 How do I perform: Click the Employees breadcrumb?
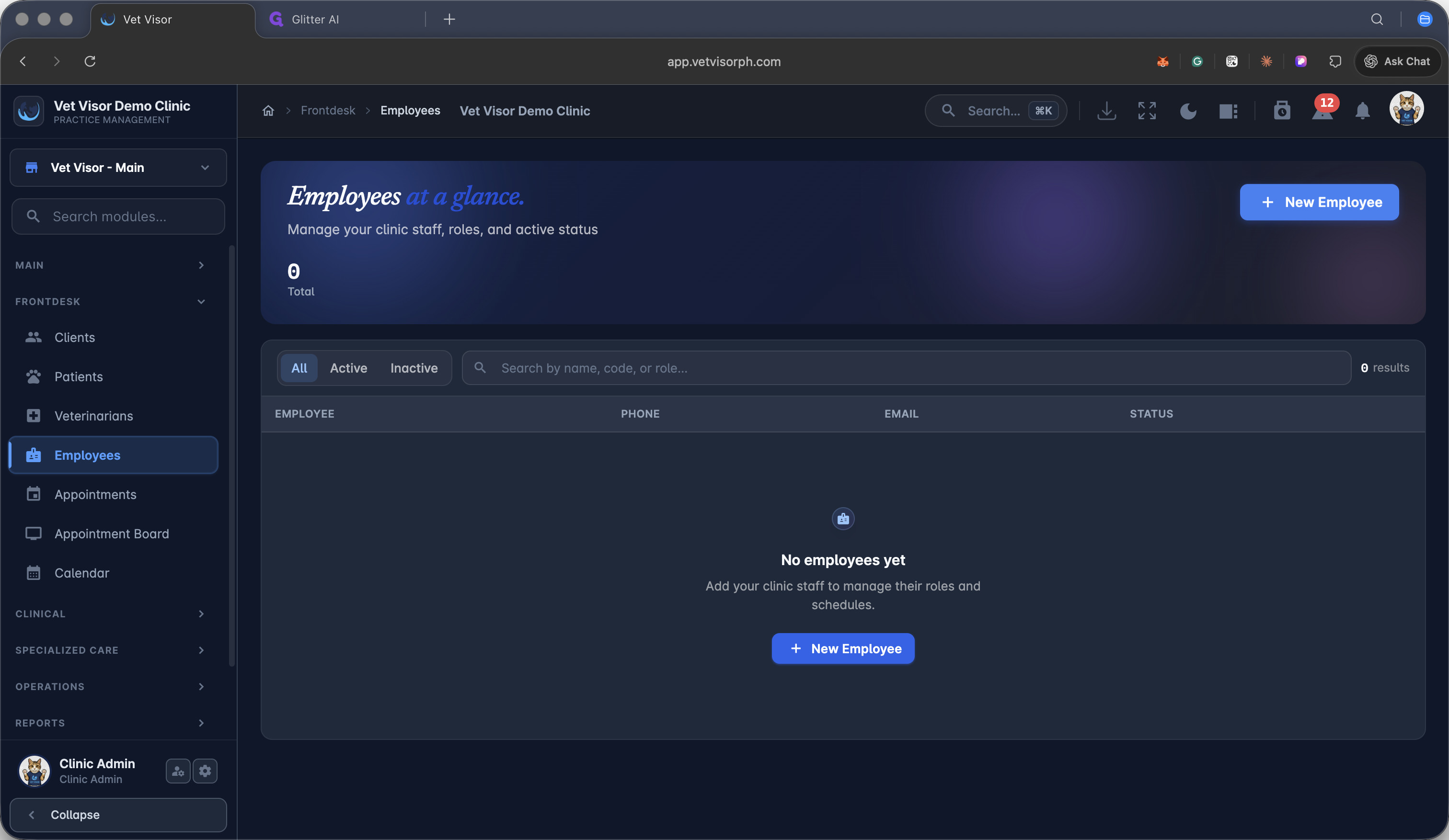point(410,110)
